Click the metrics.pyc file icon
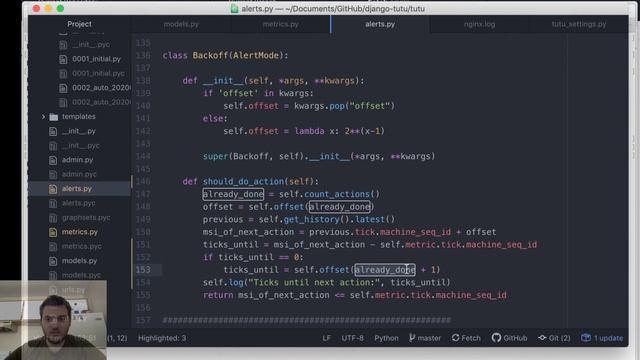Image resolution: width=640 pixels, height=360 pixels. pos(53,247)
